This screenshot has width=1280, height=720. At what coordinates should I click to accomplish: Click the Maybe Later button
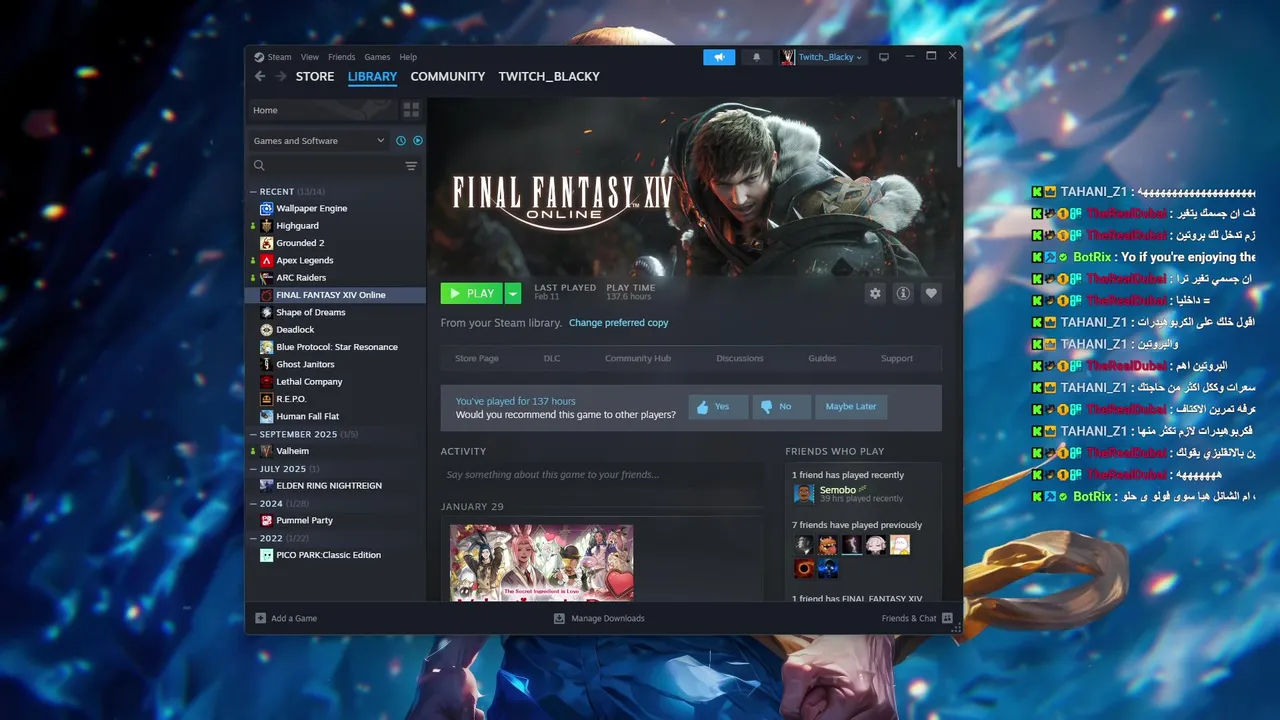[851, 406]
